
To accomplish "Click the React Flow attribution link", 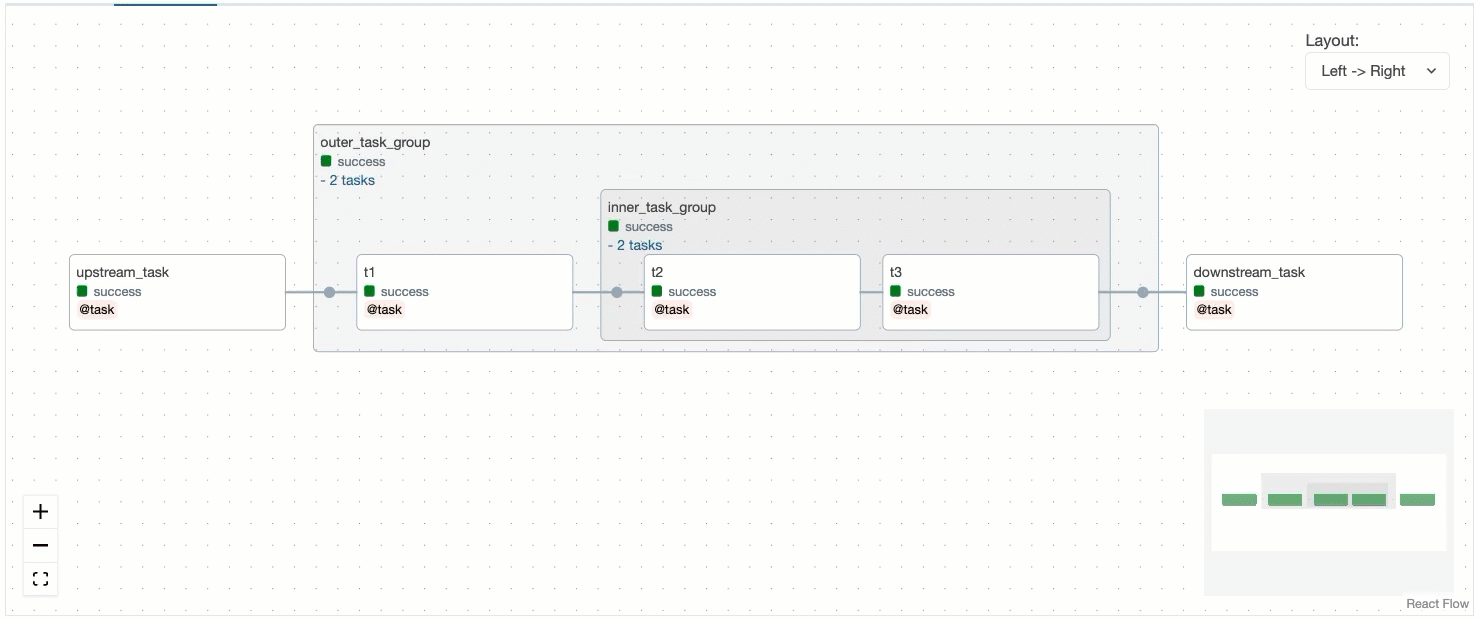I will [1437, 604].
